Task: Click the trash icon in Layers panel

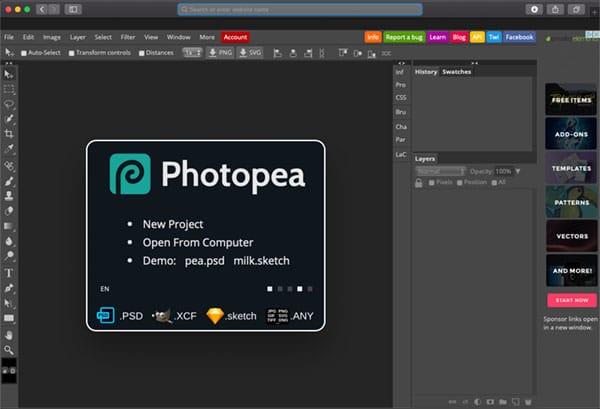Action: click(528, 402)
